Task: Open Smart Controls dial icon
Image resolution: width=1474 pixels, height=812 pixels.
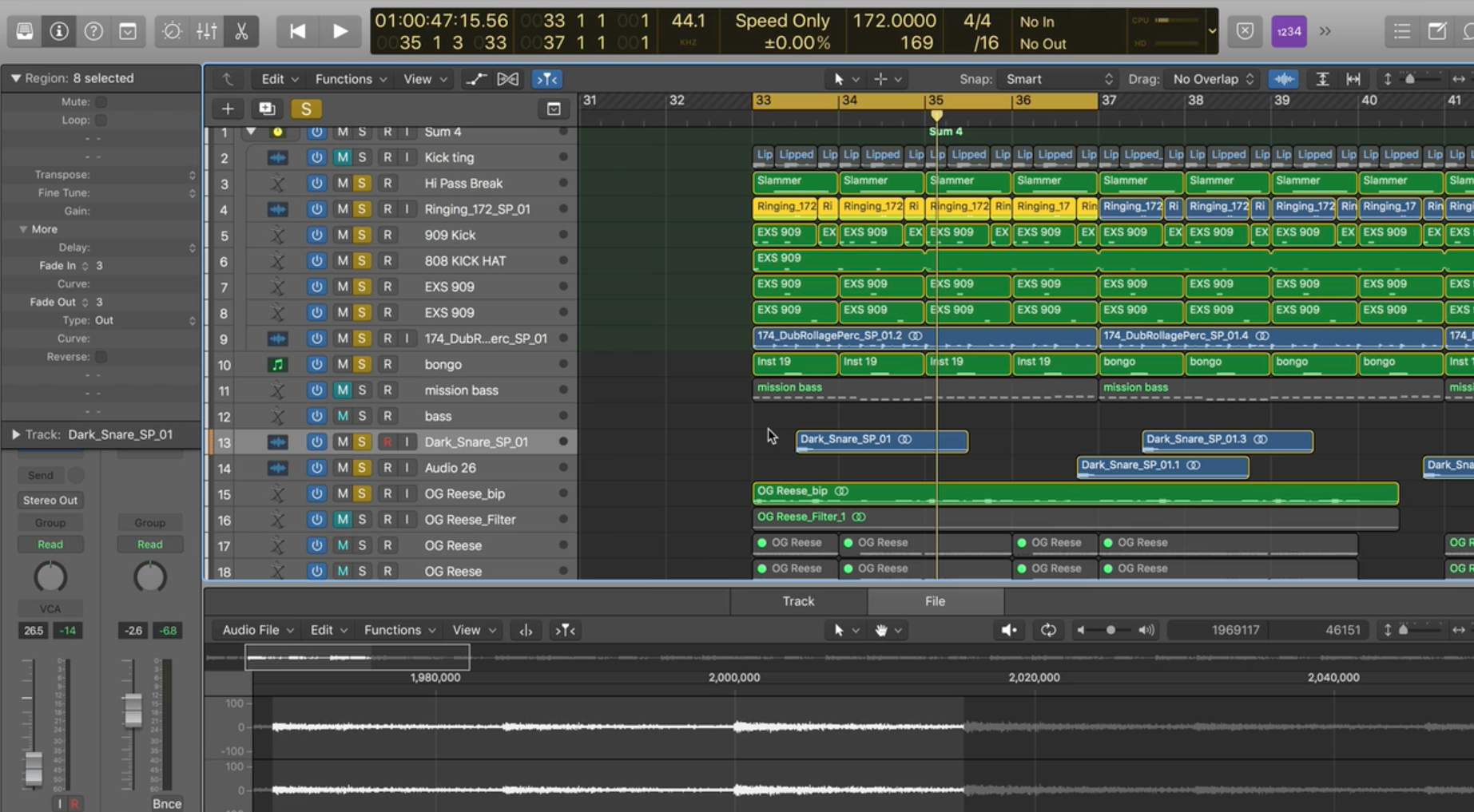Action: coord(172,31)
